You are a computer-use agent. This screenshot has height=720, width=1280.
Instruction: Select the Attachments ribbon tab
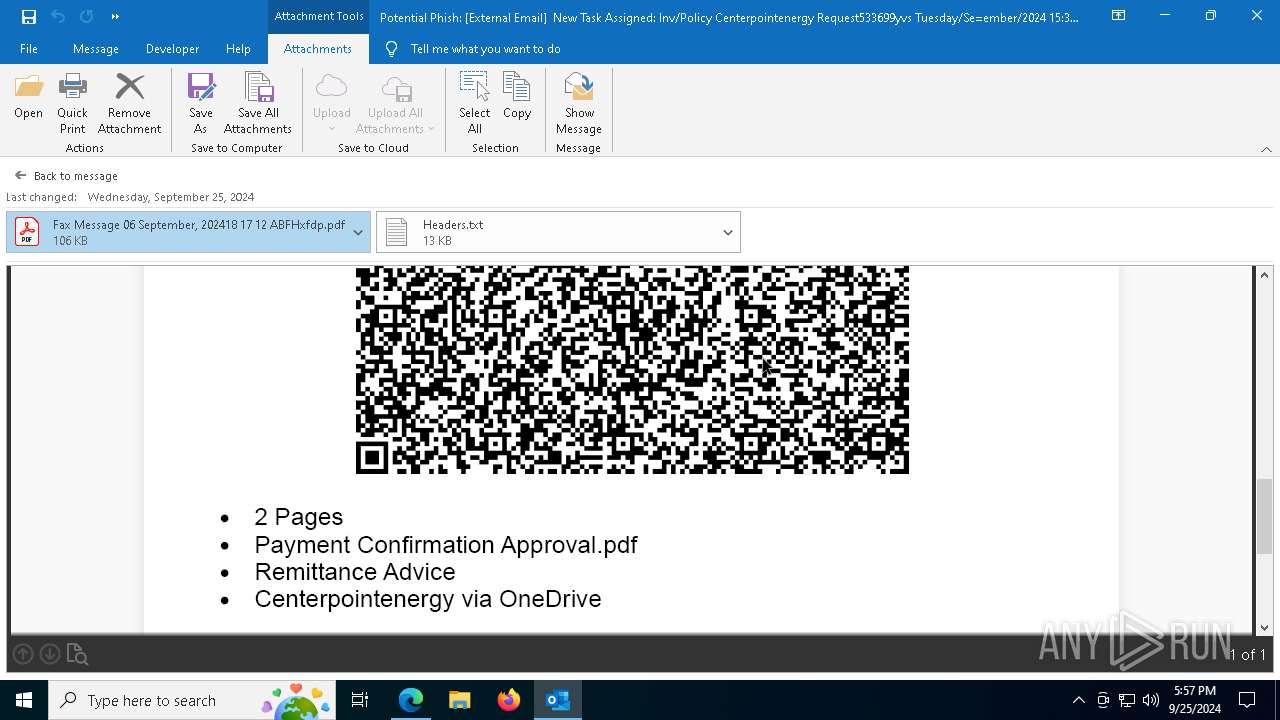point(317,48)
